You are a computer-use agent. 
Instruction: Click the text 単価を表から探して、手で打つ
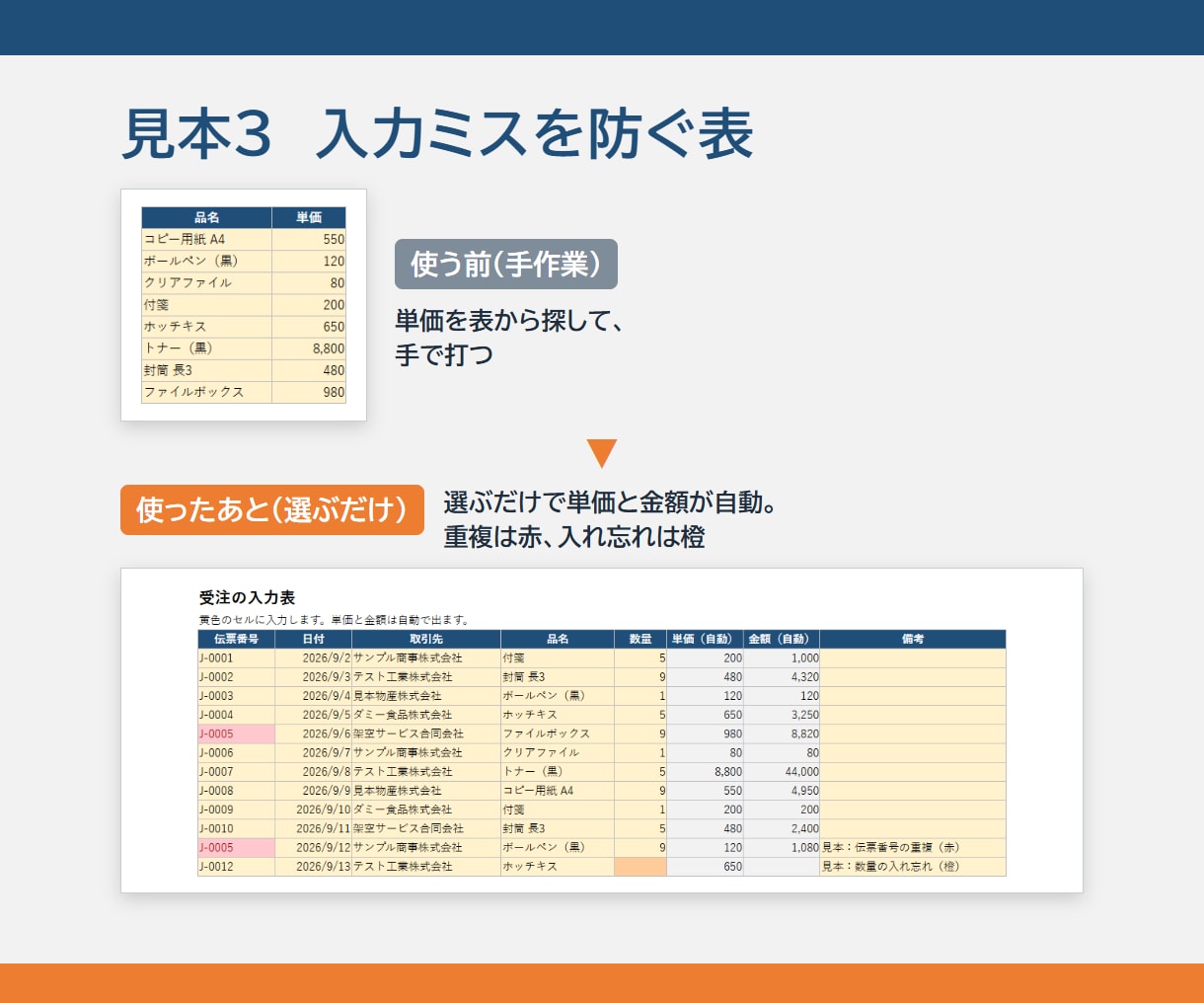pos(508,338)
